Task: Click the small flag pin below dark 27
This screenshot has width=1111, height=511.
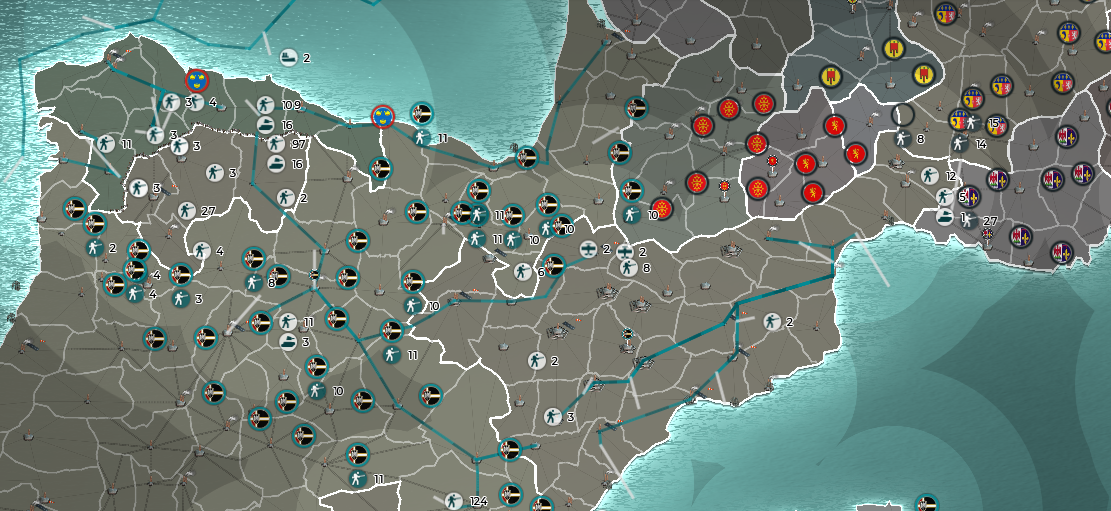Action: coord(987,237)
